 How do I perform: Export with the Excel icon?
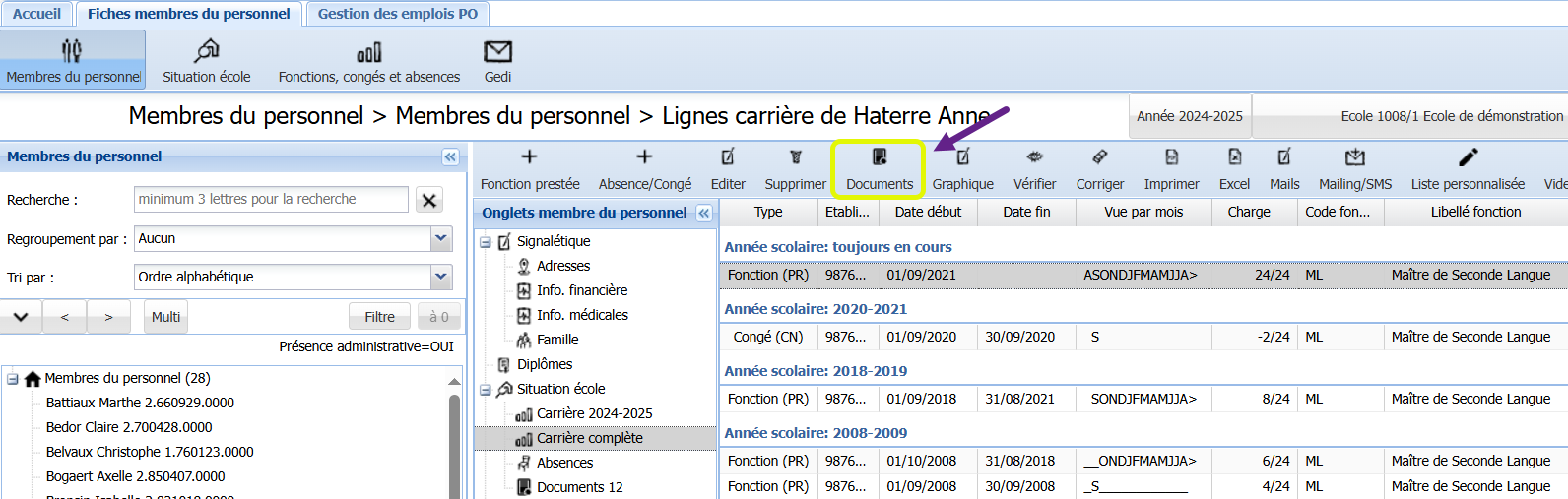tap(1234, 157)
